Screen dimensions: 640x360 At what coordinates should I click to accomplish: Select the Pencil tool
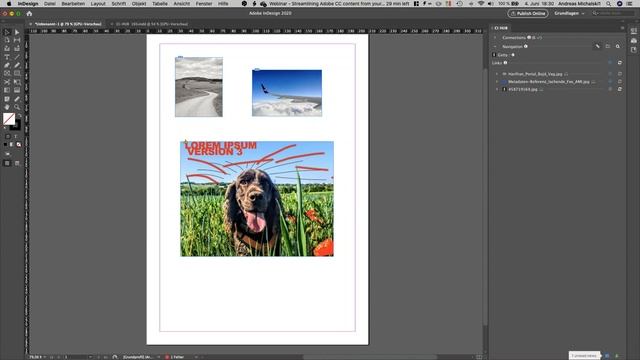tap(17, 65)
